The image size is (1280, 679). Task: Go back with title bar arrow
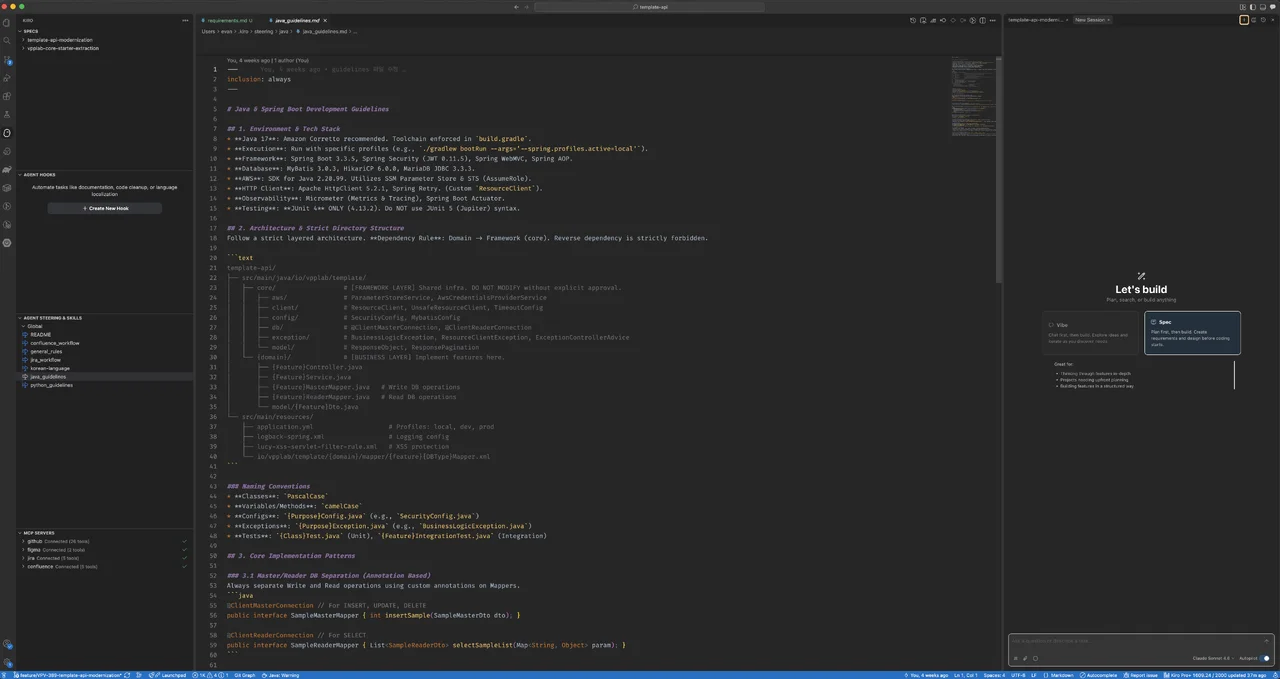tap(516, 6)
